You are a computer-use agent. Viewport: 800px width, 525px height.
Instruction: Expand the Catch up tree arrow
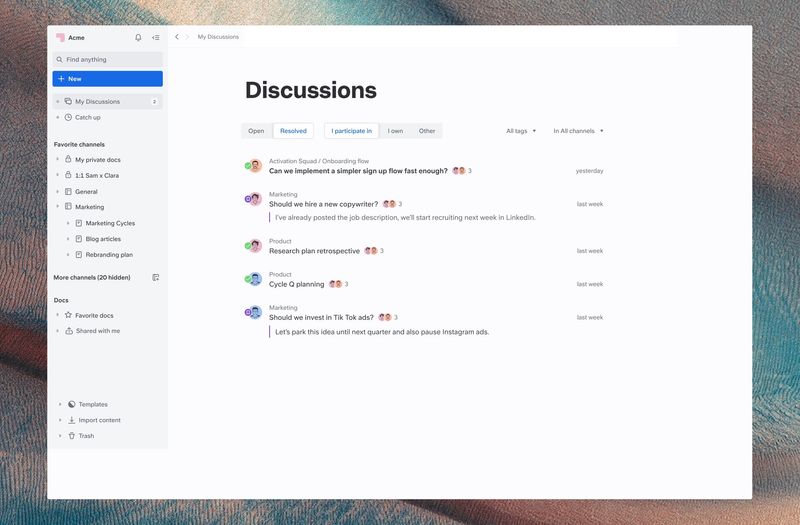click(x=58, y=117)
